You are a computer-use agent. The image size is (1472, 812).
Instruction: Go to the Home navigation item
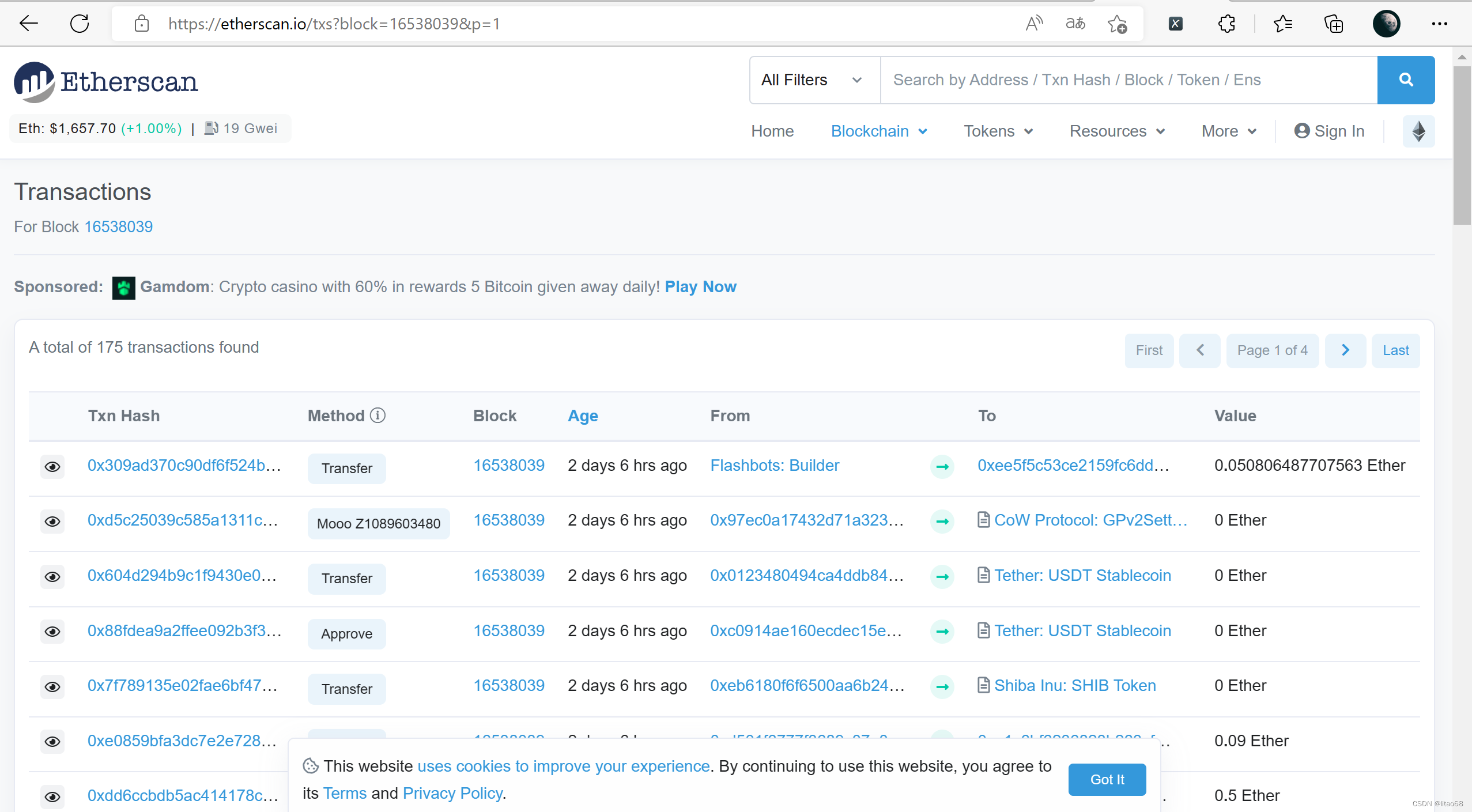pos(772,131)
